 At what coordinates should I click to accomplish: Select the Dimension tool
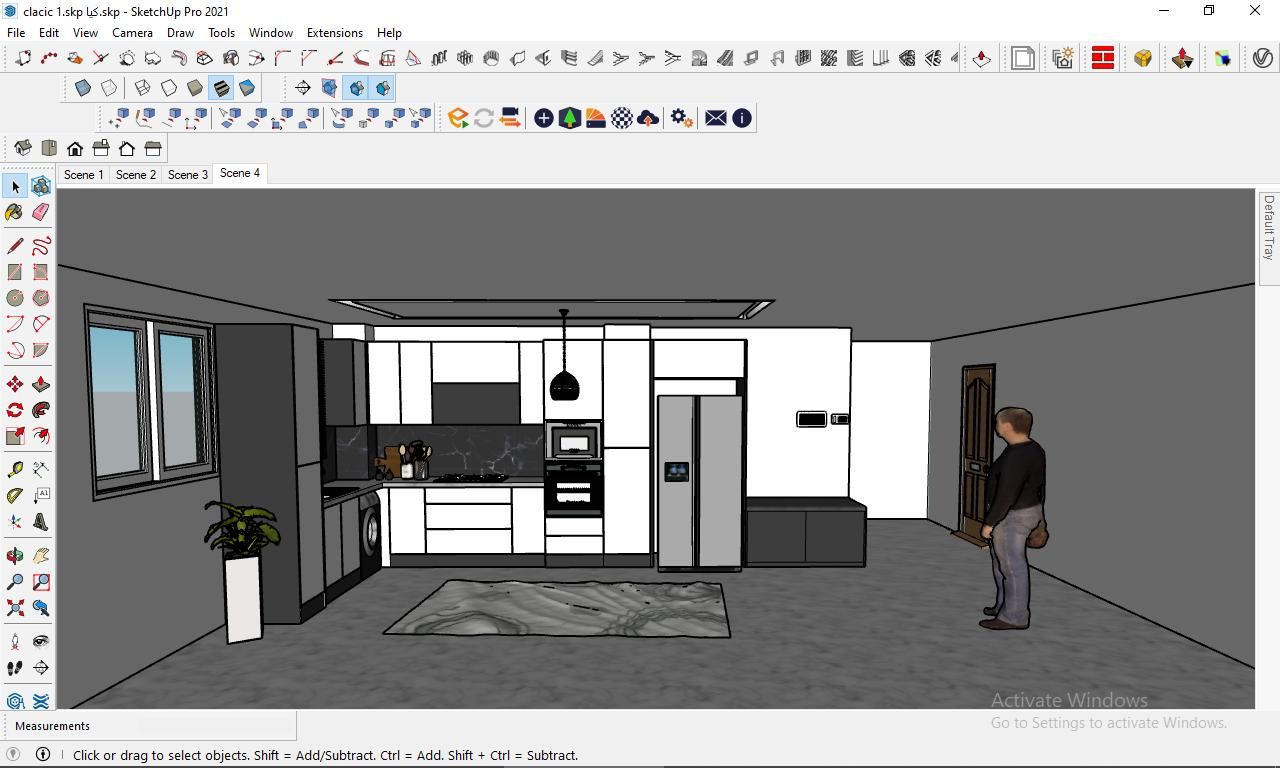41,469
